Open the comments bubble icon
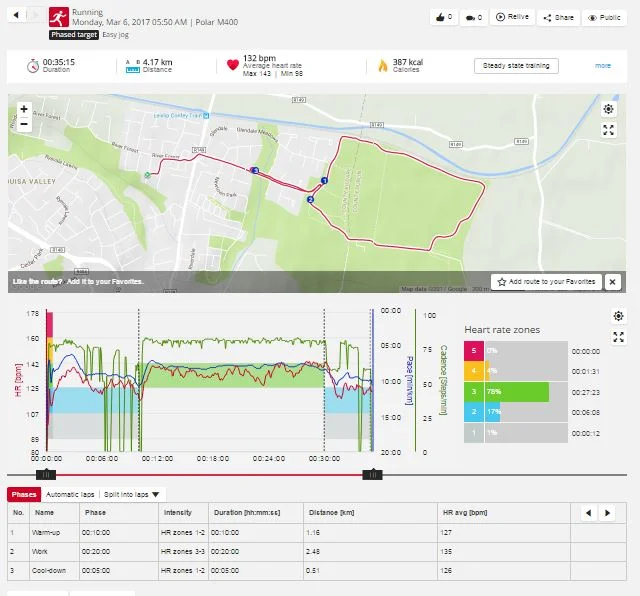 tap(473, 18)
